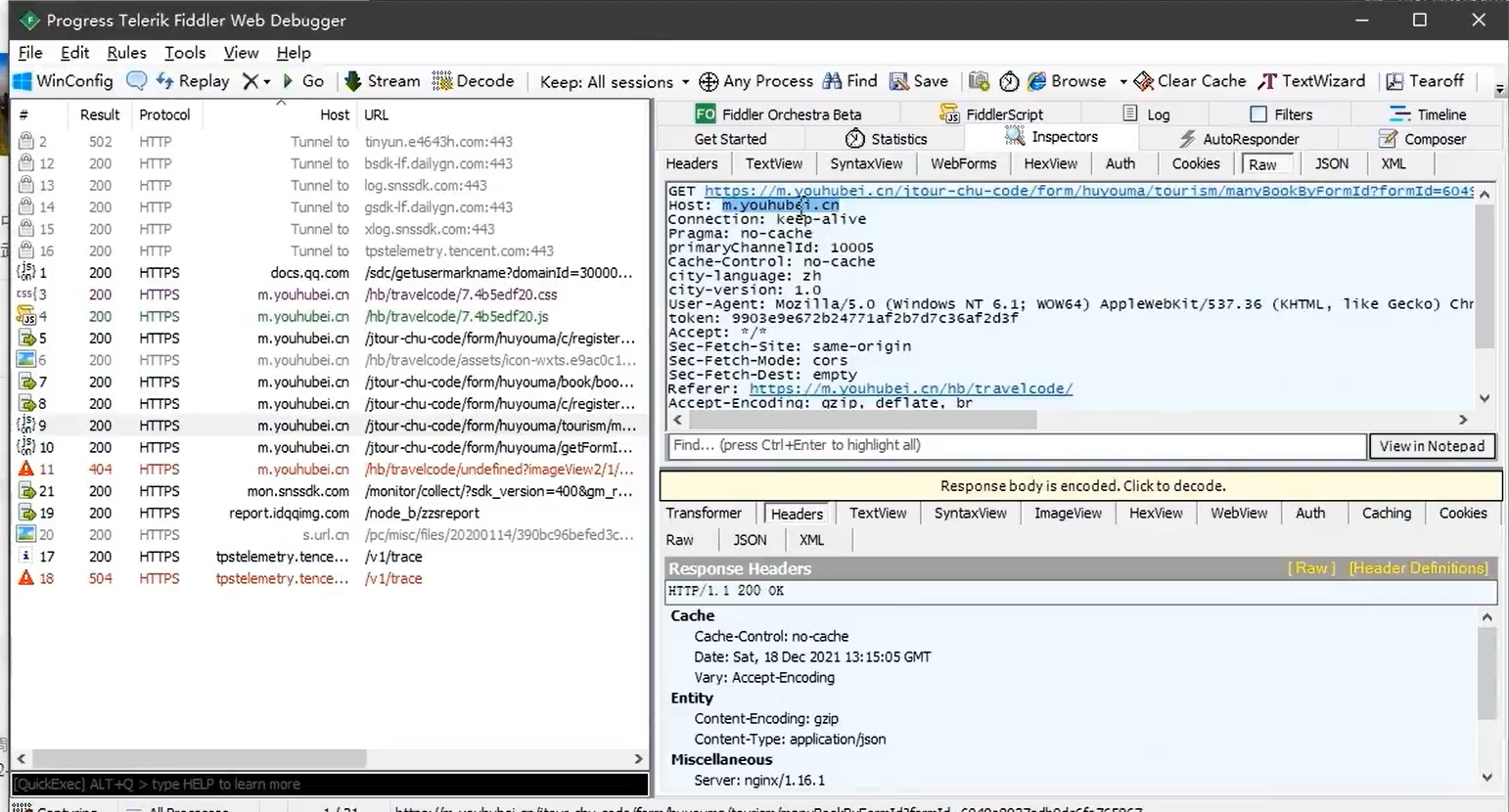Select the request WebForms tab
The image size is (1509, 812).
pos(963,163)
